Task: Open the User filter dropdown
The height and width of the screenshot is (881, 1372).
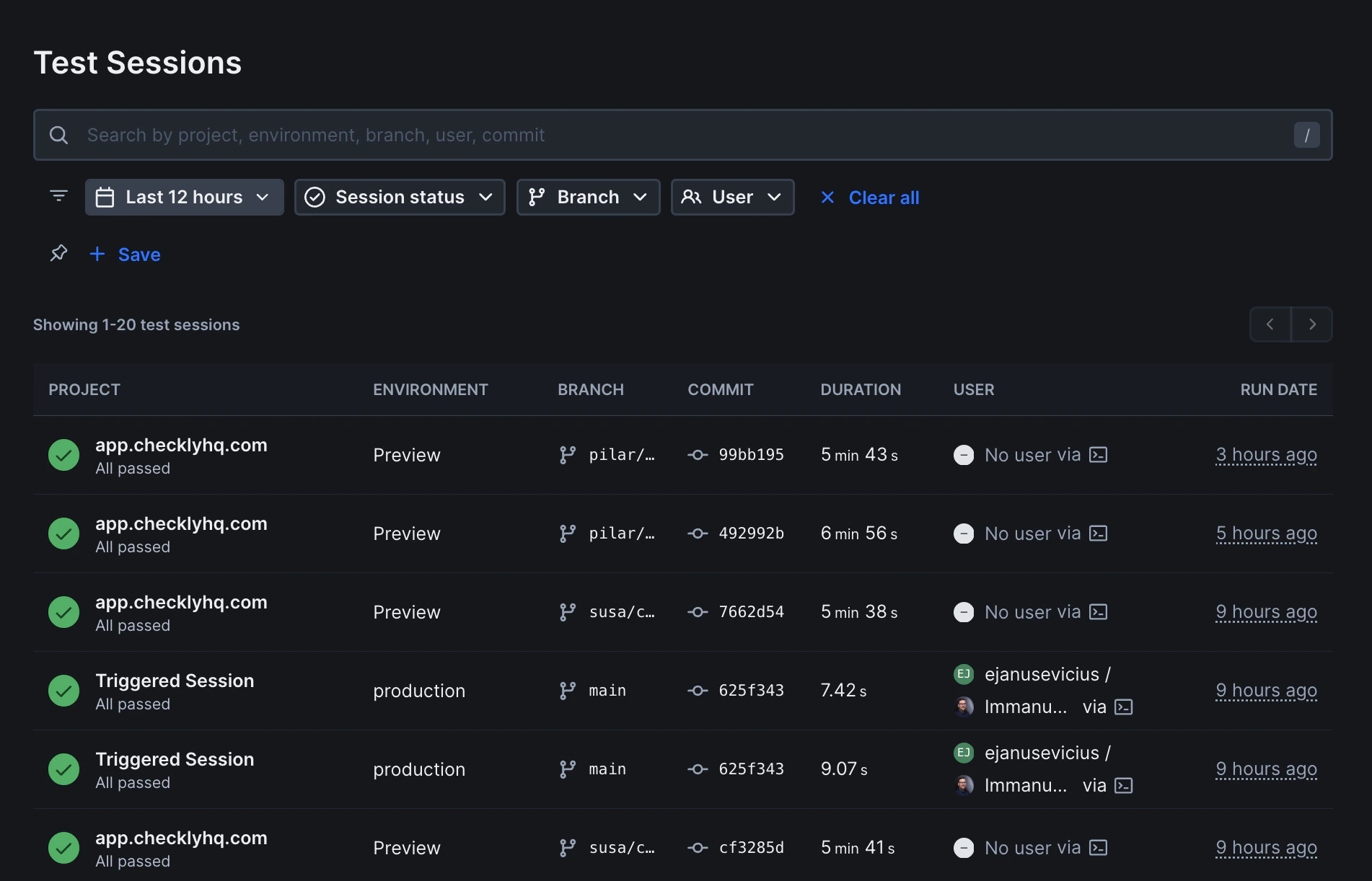Action: click(732, 196)
